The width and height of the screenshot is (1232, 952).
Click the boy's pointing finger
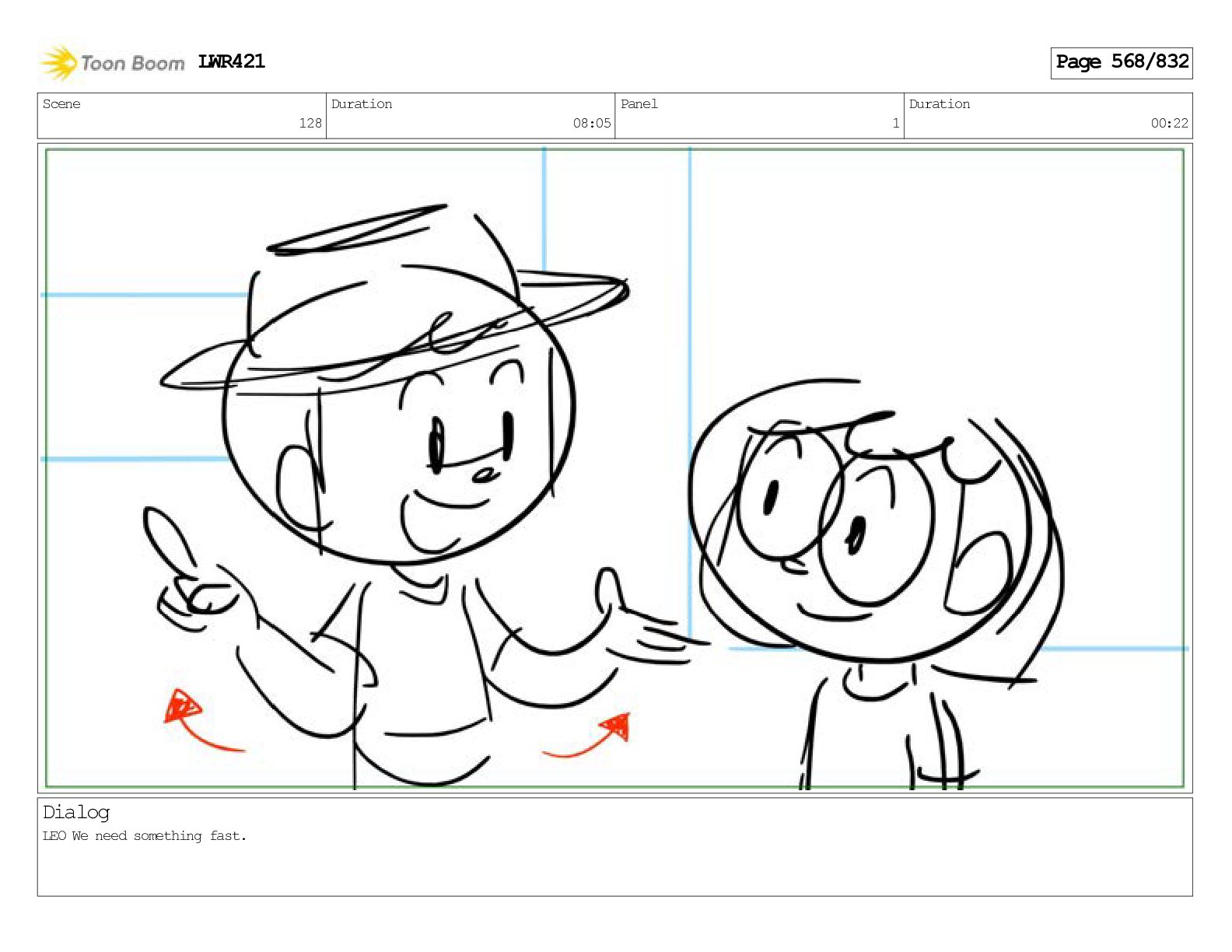(167, 541)
